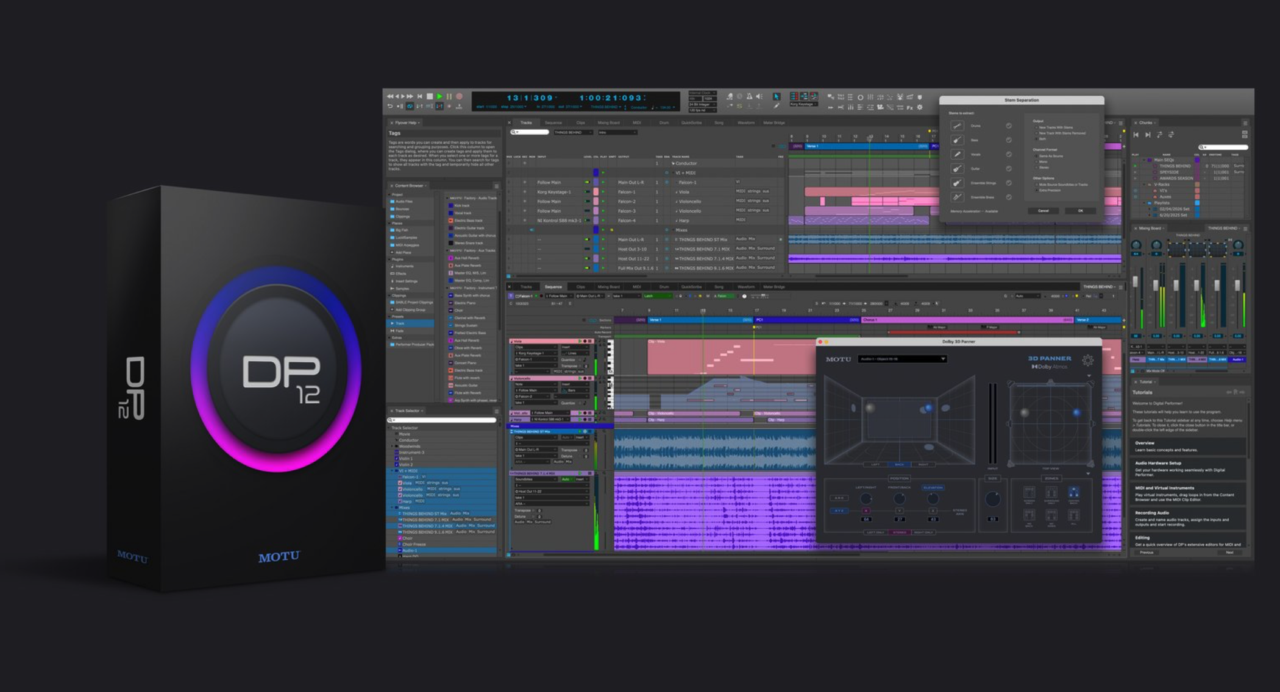Collapse Playlists in the Chunks list
Viewport: 1280px width, 692px height.
[1144, 203]
